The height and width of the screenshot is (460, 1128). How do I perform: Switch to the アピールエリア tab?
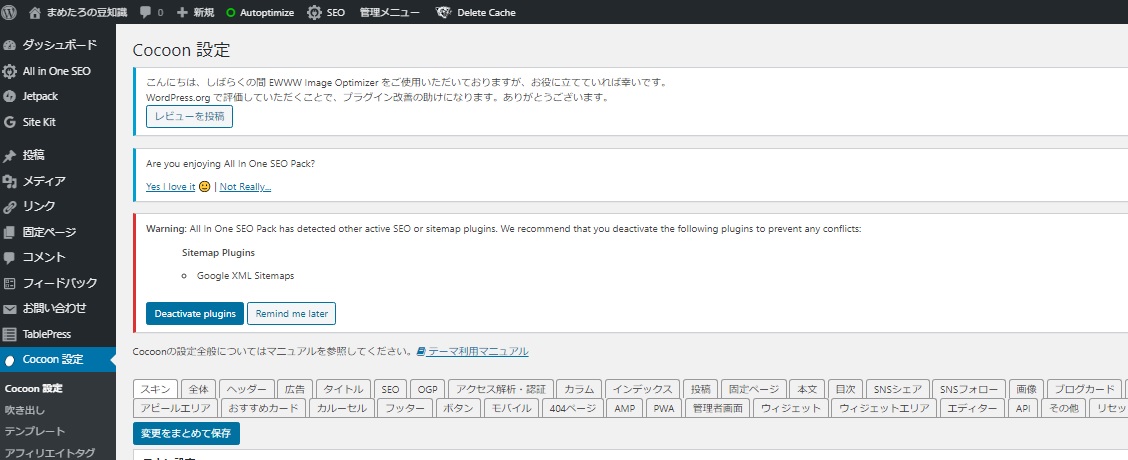click(x=176, y=408)
